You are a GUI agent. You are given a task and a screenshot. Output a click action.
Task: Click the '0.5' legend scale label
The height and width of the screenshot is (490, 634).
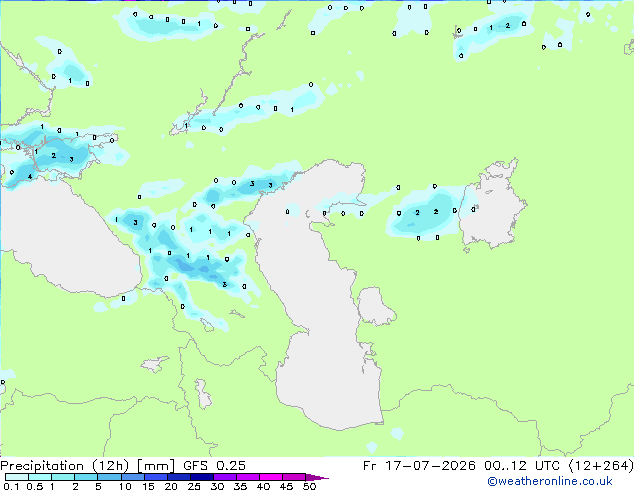click(35, 486)
